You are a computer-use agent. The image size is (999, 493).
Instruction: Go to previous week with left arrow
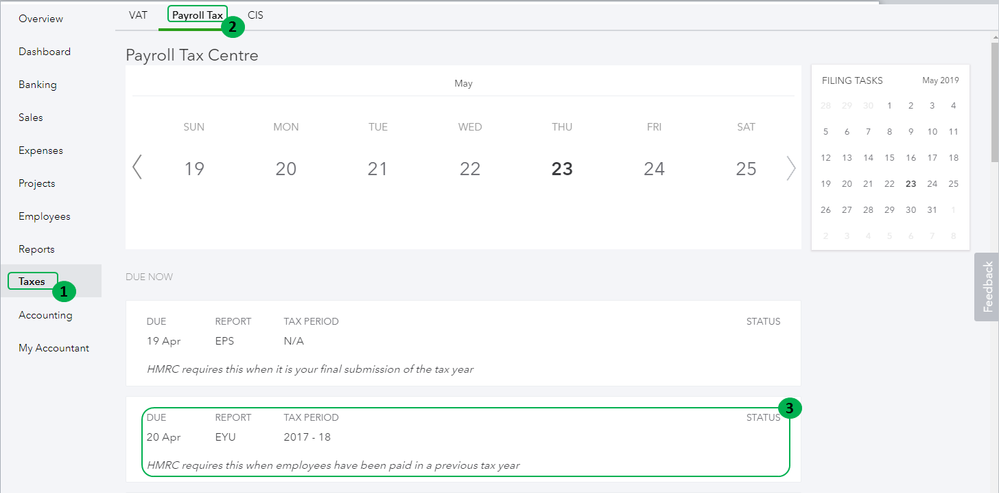137,168
